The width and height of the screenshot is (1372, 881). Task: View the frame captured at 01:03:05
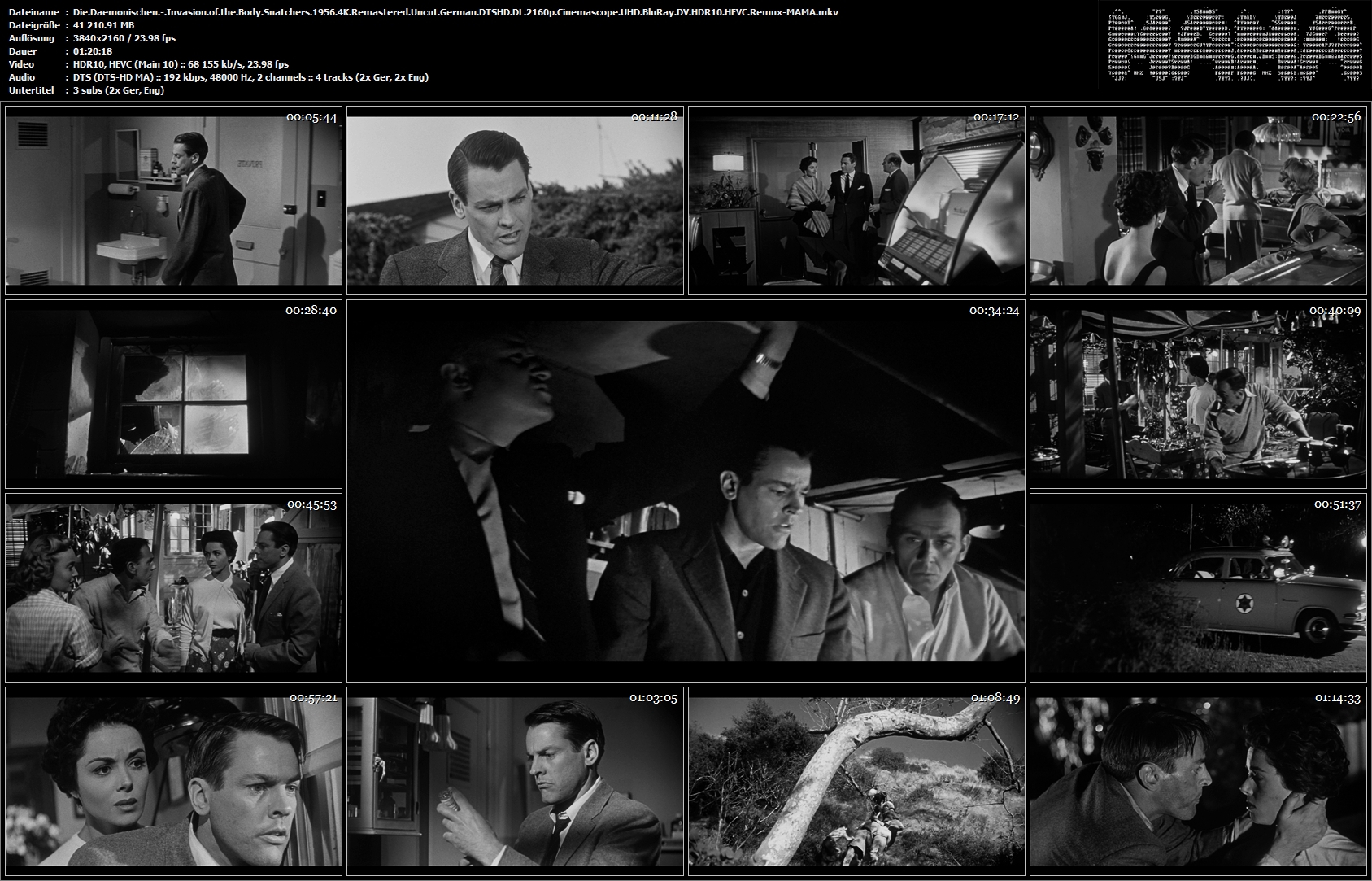click(x=515, y=781)
